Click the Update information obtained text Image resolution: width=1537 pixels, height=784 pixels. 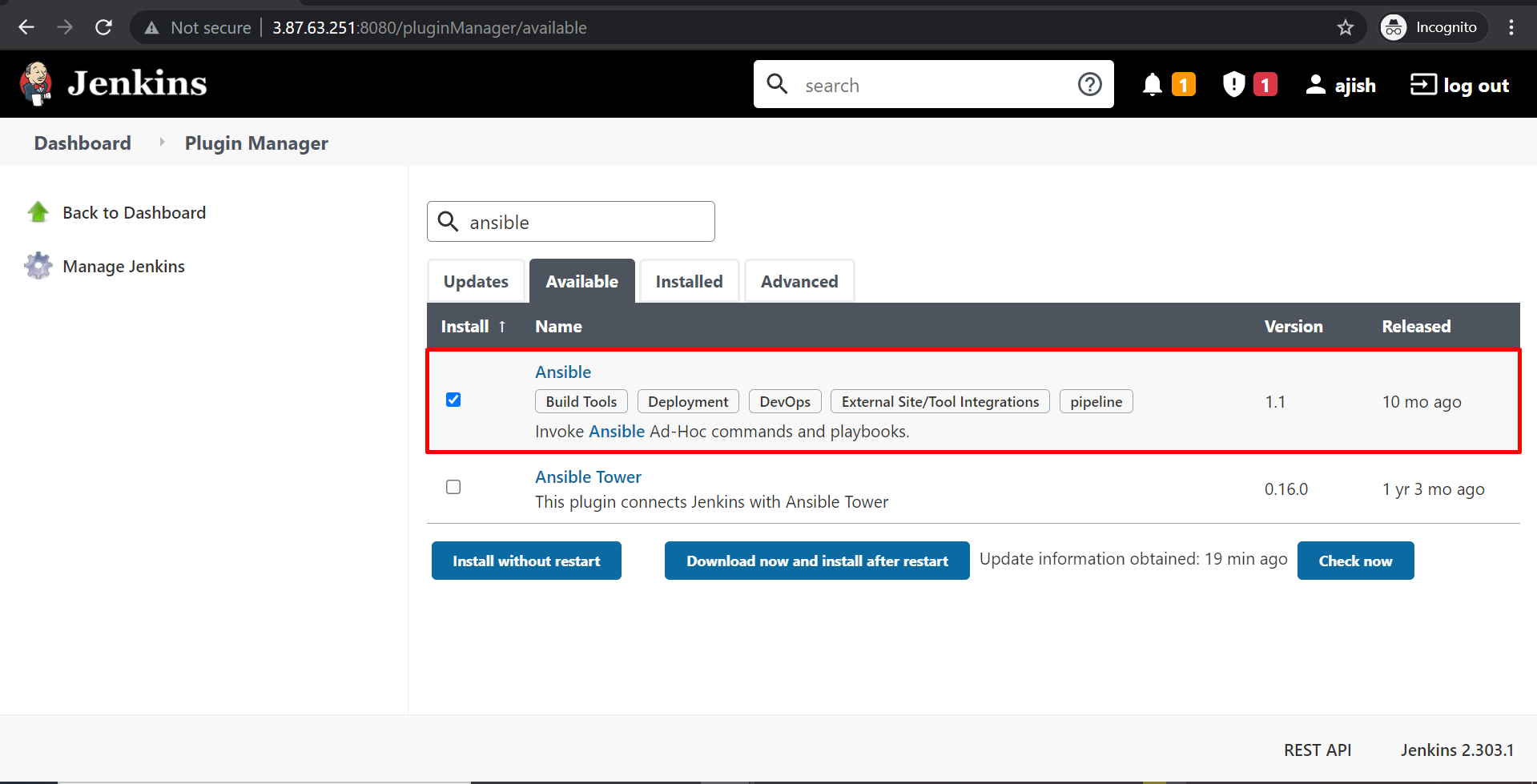coord(1133,559)
